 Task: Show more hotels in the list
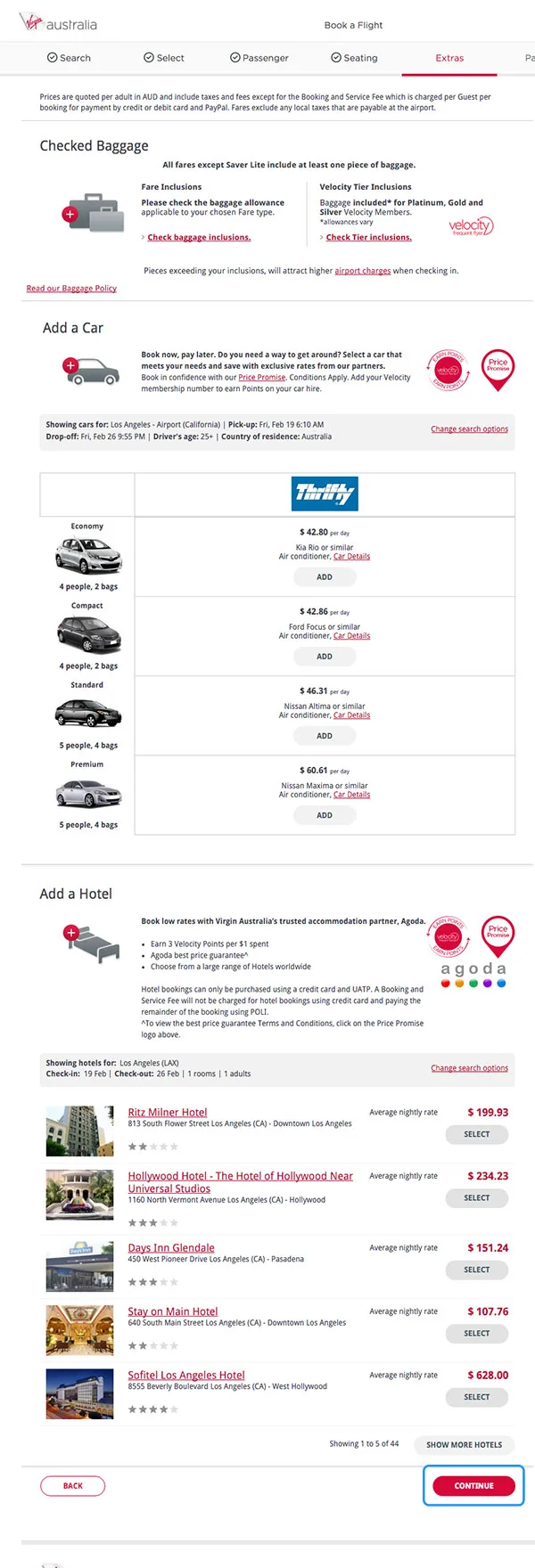click(464, 1445)
